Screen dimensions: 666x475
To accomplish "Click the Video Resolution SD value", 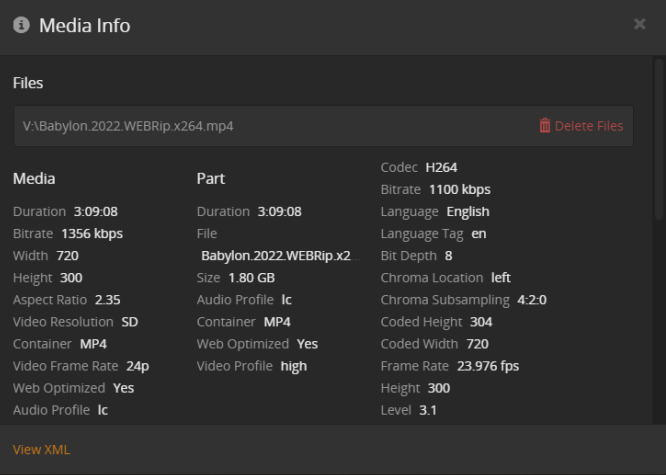I will point(130,322).
